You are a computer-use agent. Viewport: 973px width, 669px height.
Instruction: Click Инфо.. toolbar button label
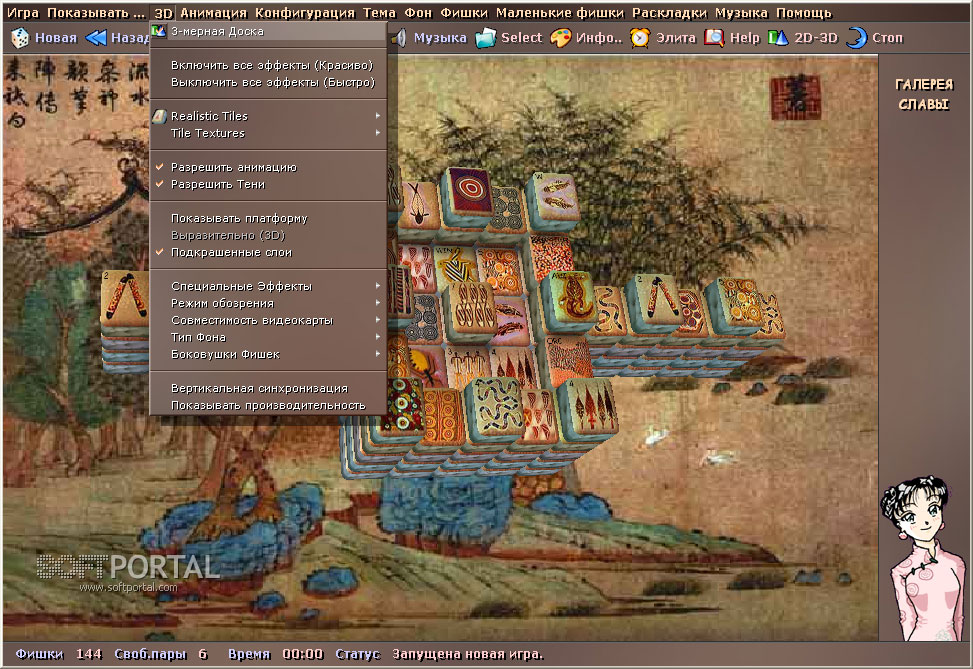tap(599, 38)
